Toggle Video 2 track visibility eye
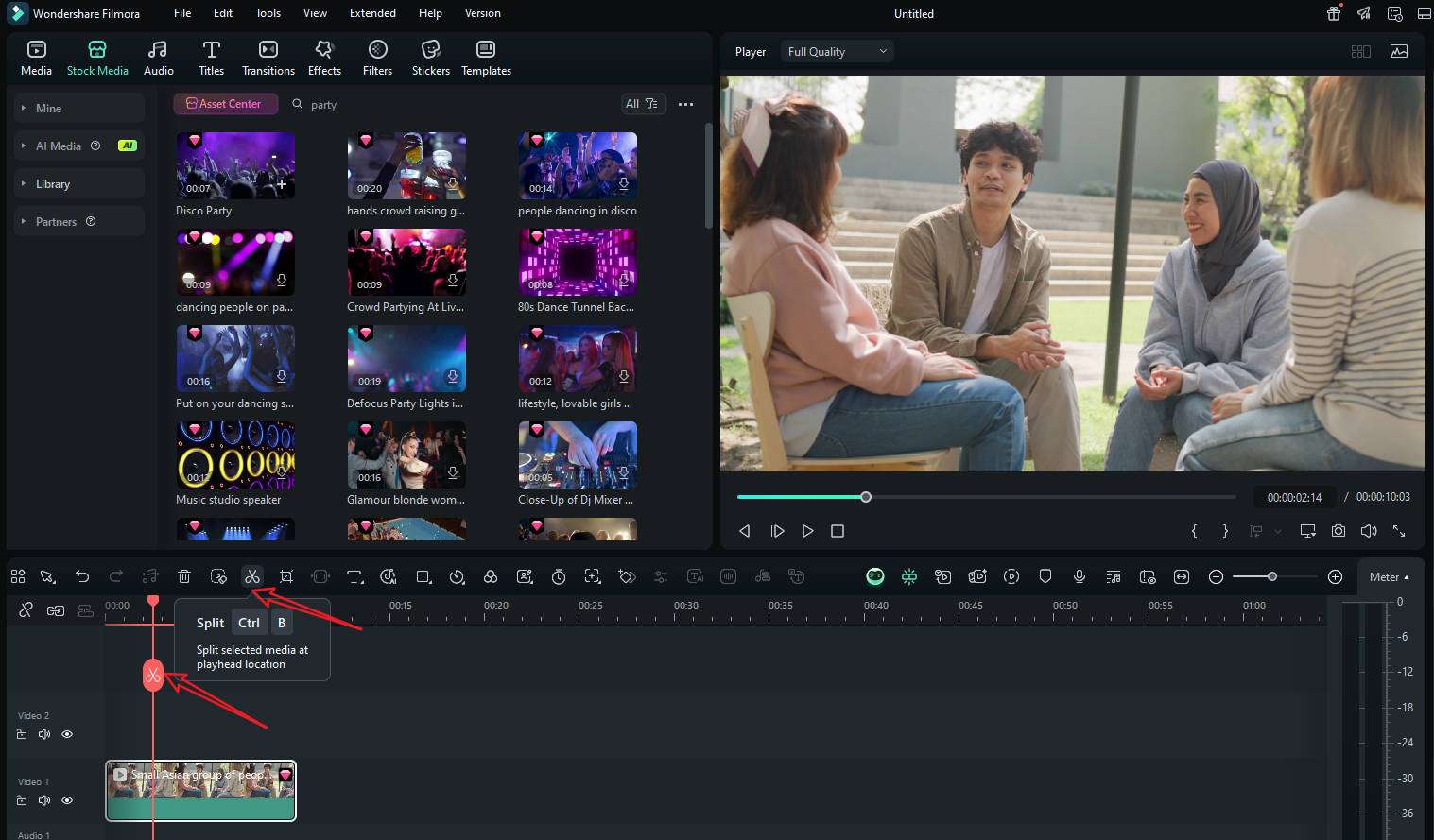The image size is (1434, 840). (67, 734)
